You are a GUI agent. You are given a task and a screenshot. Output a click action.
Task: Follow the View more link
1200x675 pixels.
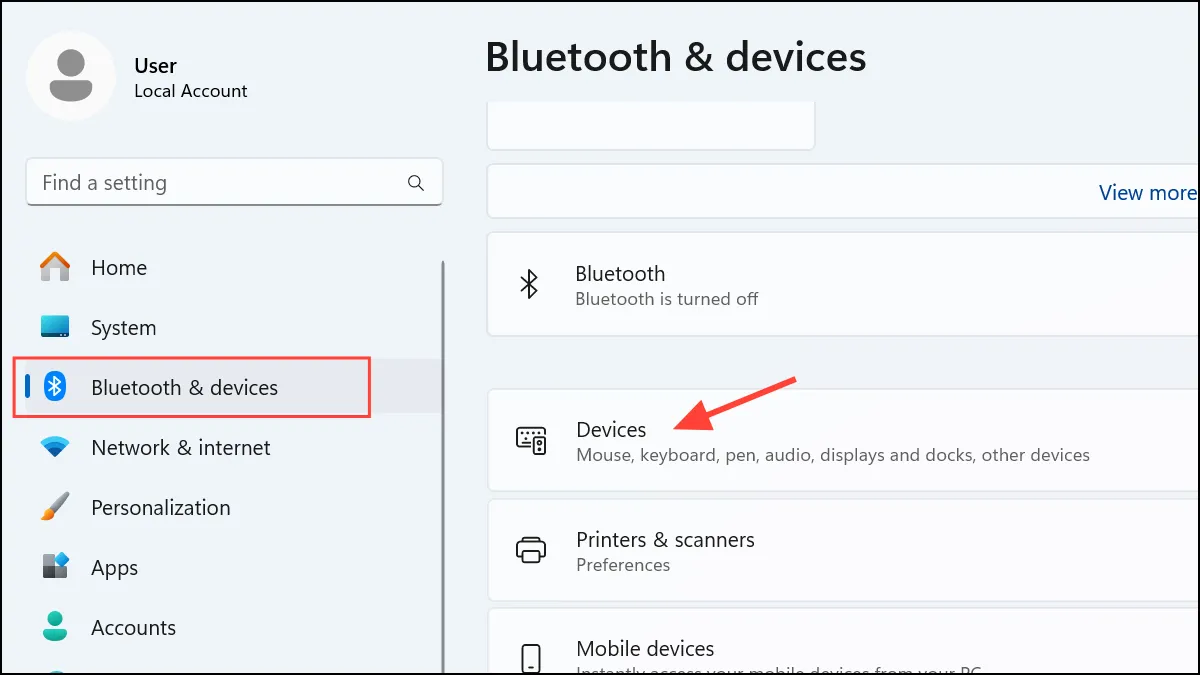coord(1147,193)
